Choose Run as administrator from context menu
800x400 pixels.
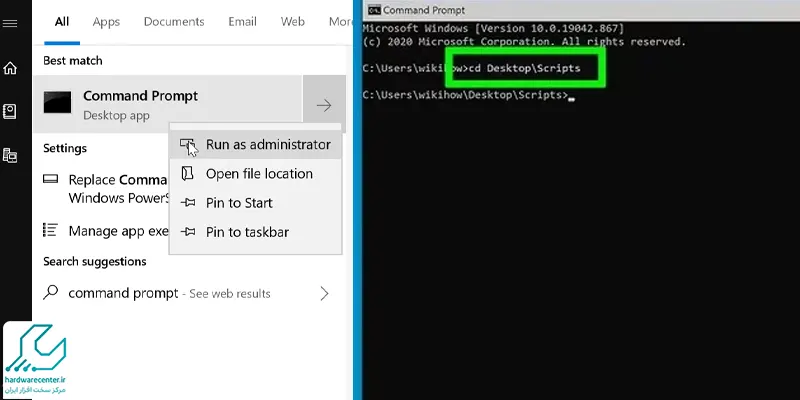pos(255,145)
